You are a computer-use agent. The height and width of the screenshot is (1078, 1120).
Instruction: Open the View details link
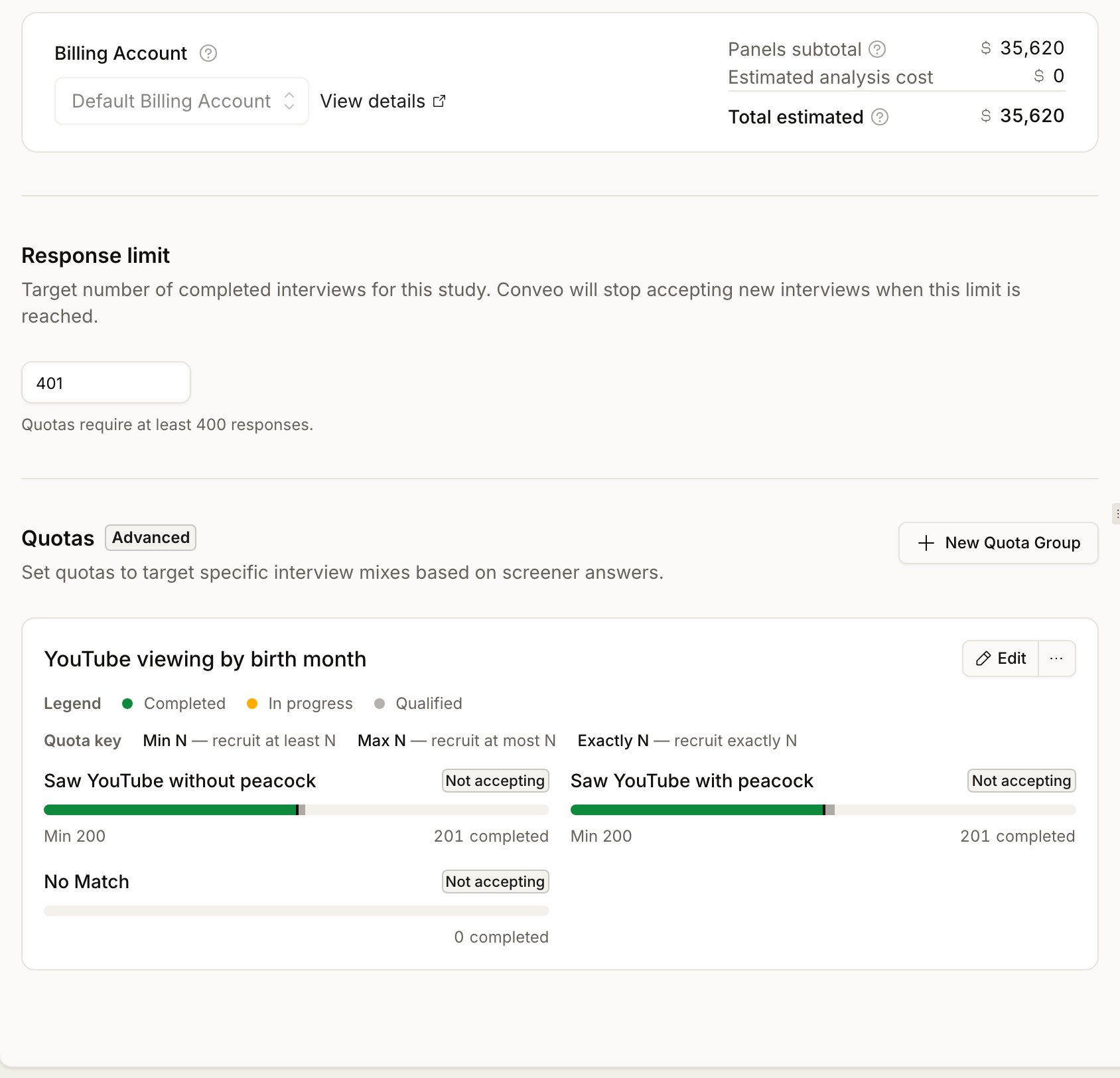383,101
